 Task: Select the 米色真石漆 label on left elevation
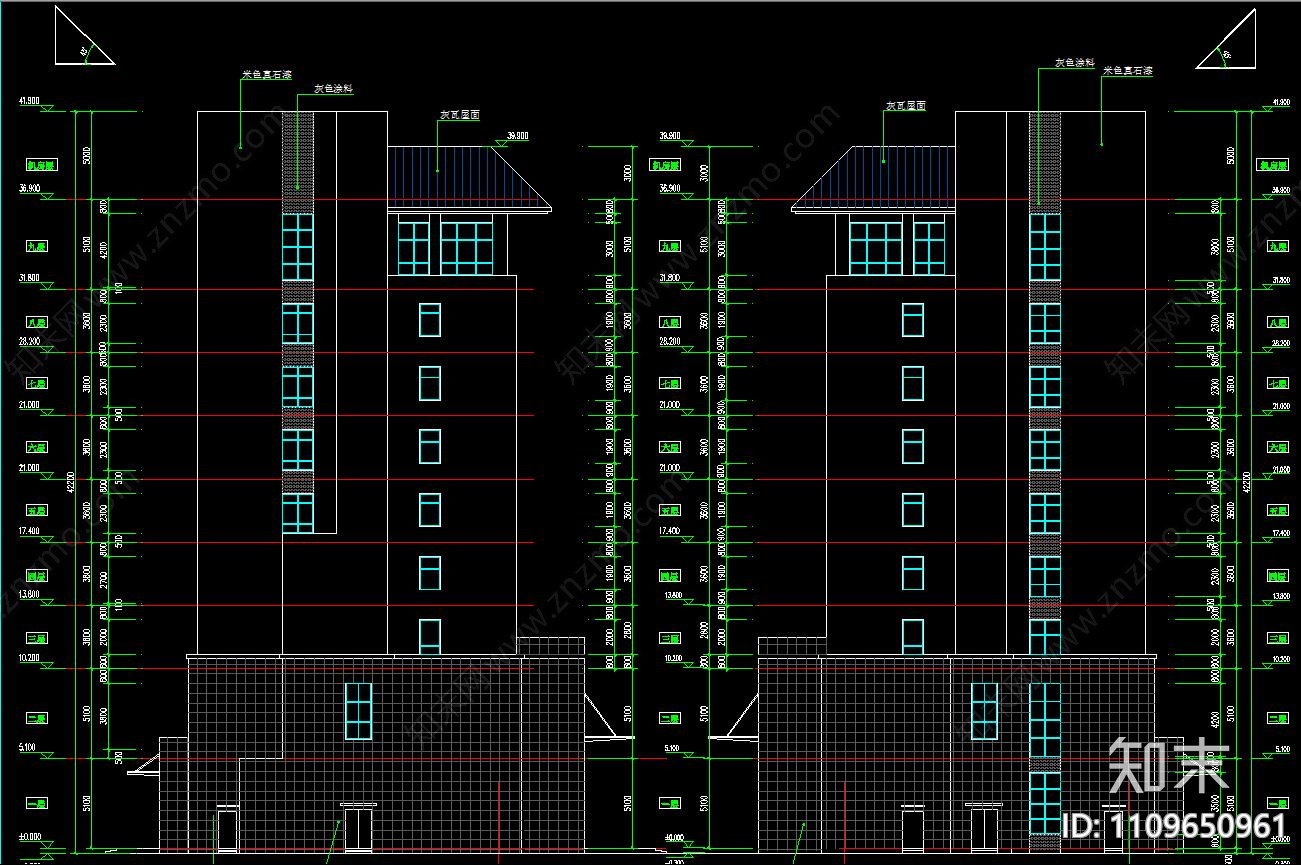[x=265, y=74]
